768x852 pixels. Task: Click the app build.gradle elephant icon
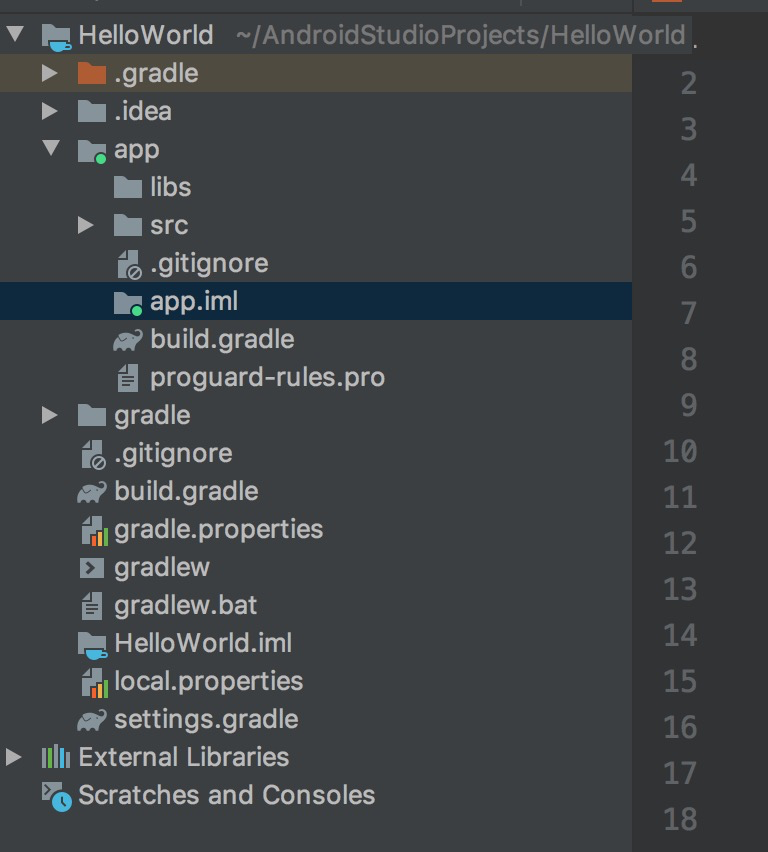(128, 340)
